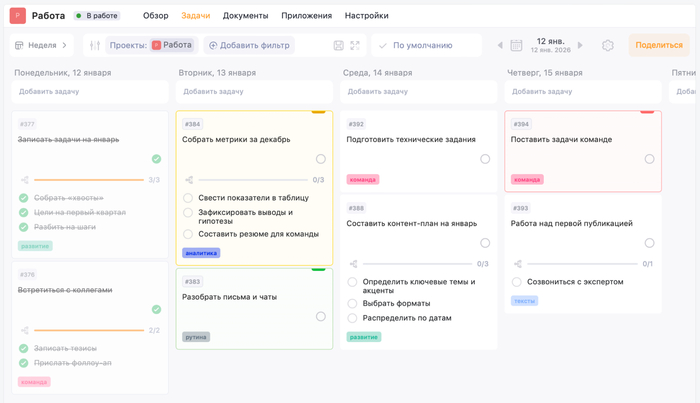Open the 'Документы' tab
700x403 pixels.
click(245, 16)
